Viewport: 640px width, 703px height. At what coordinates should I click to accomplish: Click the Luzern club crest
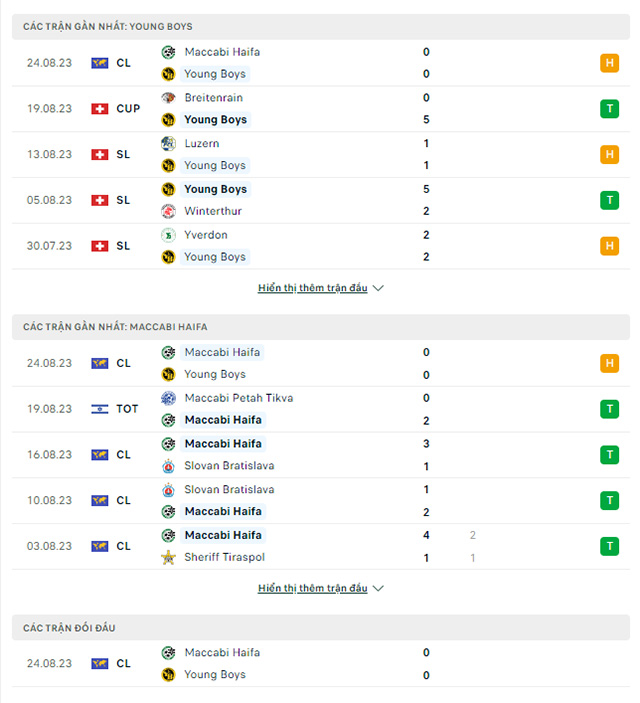(168, 143)
